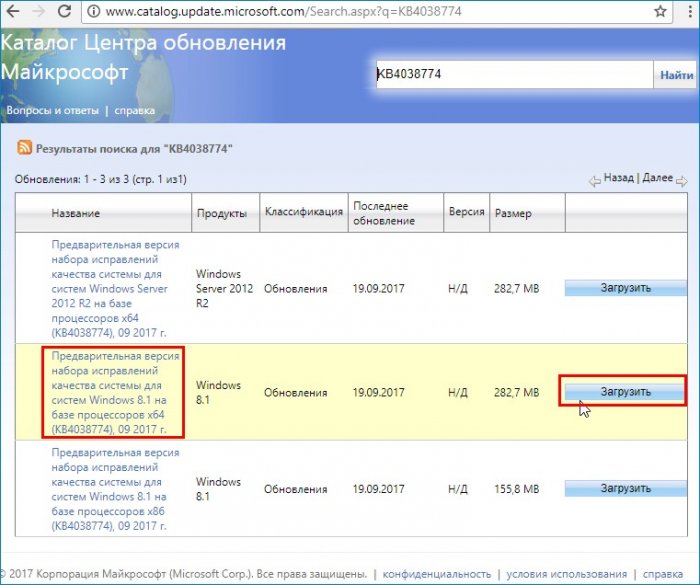Click the Далее pagination link
700x585 pixels.
click(x=657, y=178)
